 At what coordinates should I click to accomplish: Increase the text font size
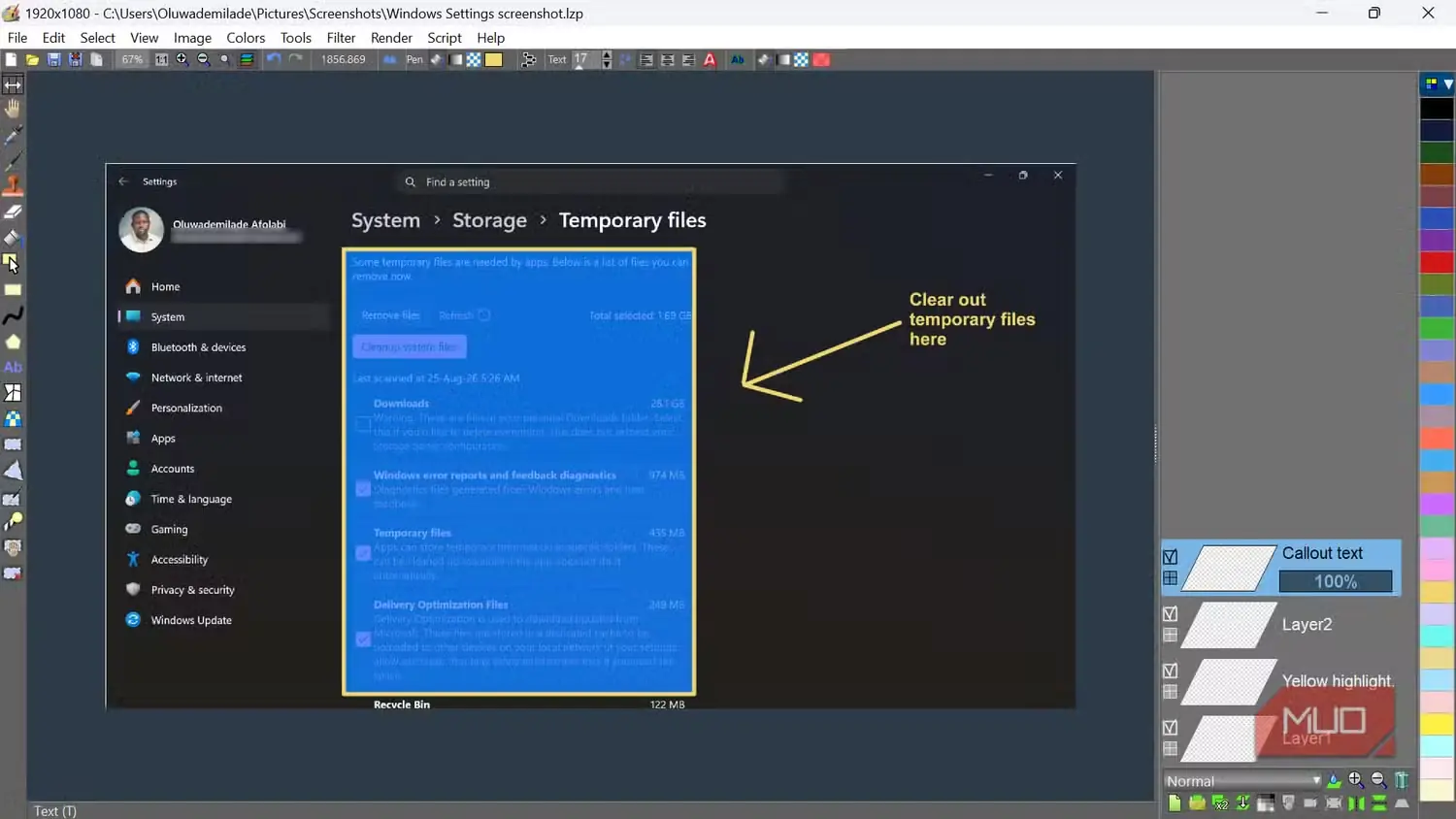coord(607,55)
